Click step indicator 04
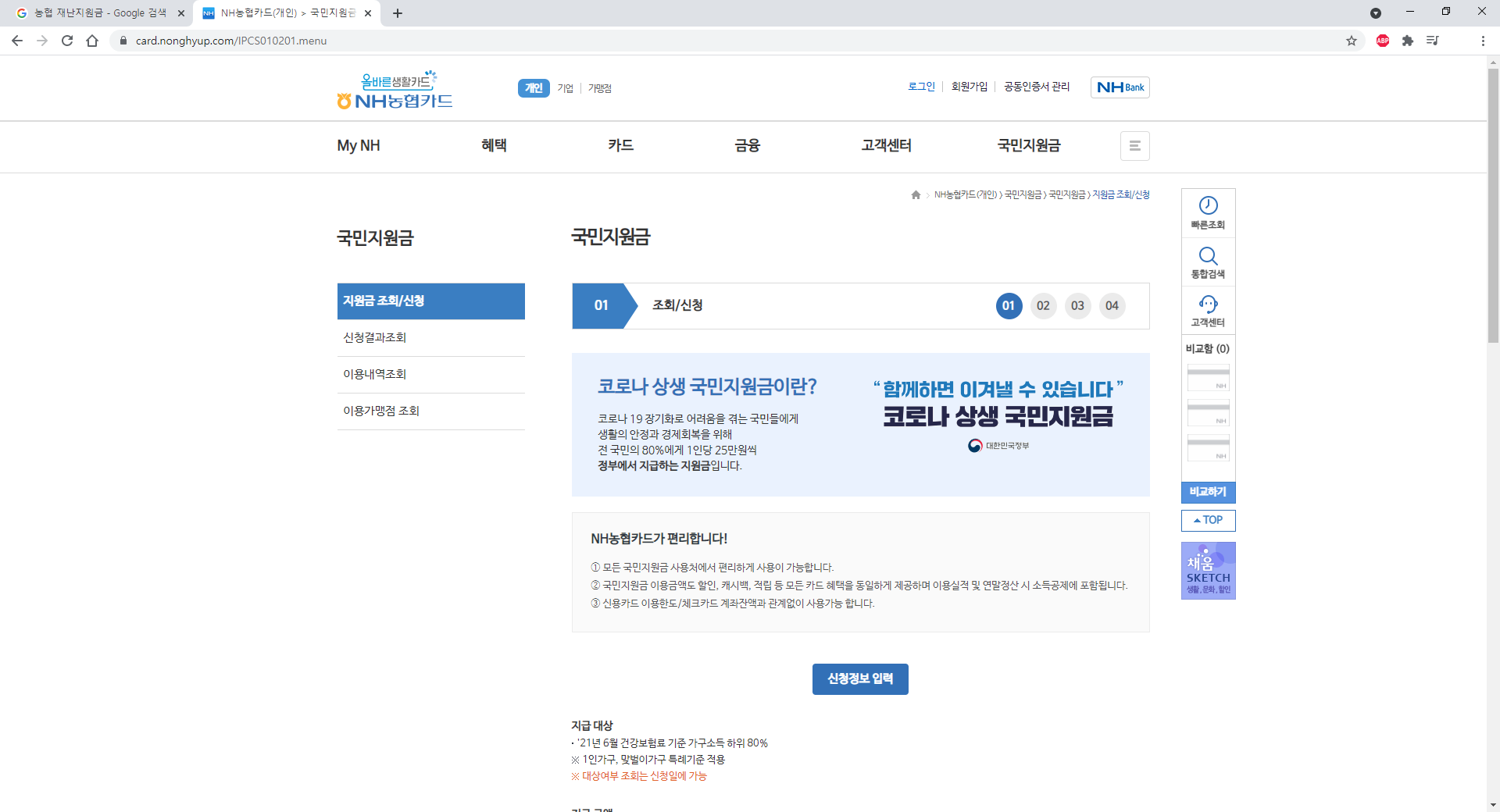This screenshot has width=1500, height=812. 1112,306
